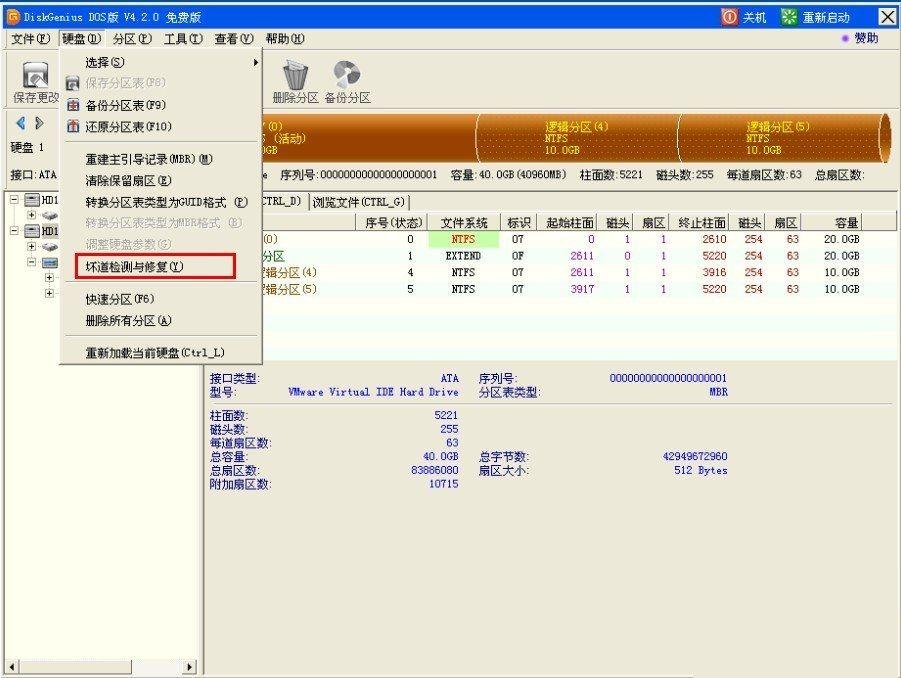
Task: Click ending cylinder value 3916
Action: point(714,272)
